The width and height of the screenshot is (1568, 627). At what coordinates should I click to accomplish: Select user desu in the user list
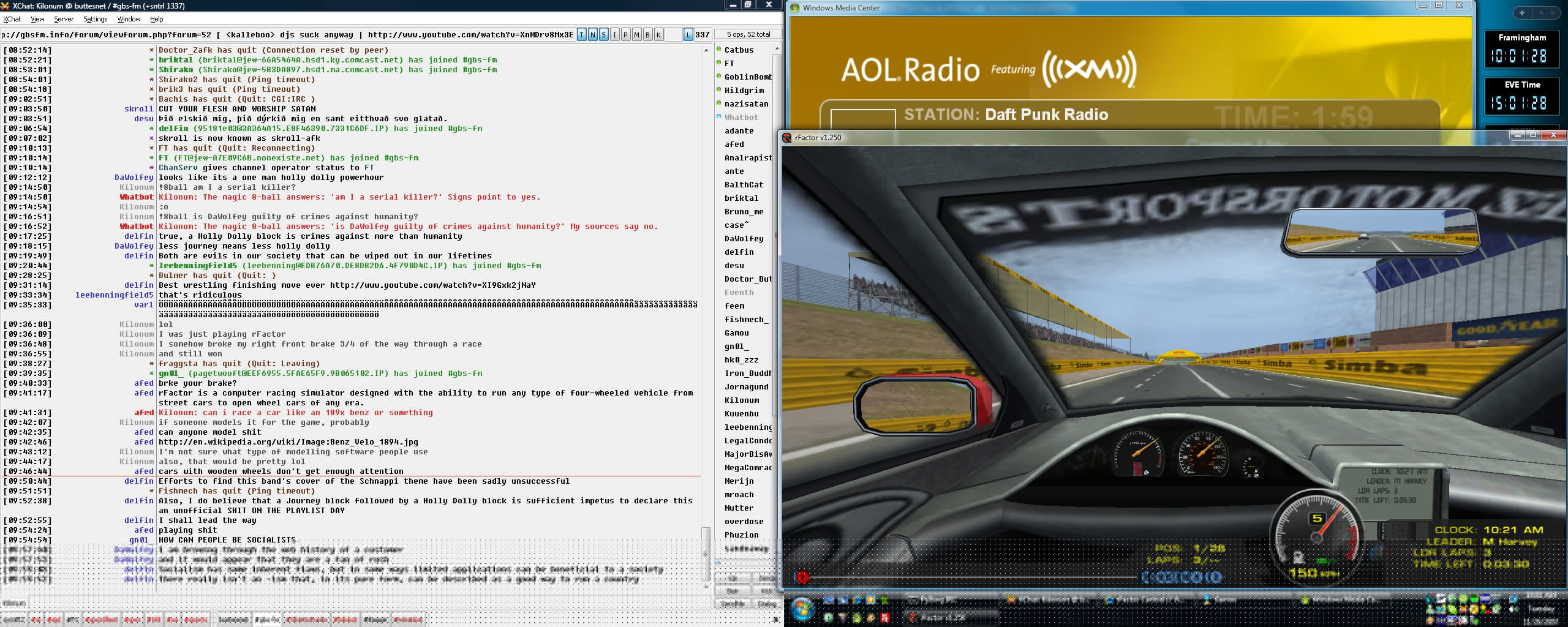734,265
